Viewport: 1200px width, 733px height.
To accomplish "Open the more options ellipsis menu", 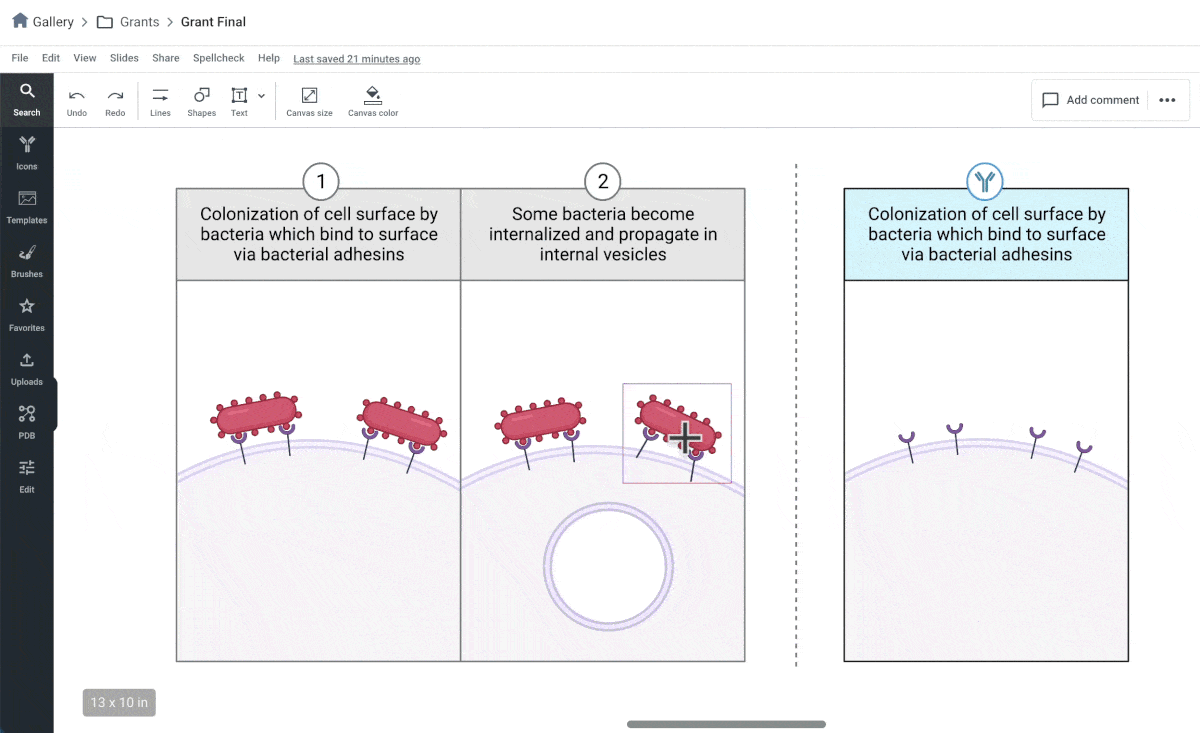I will point(1167,100).
